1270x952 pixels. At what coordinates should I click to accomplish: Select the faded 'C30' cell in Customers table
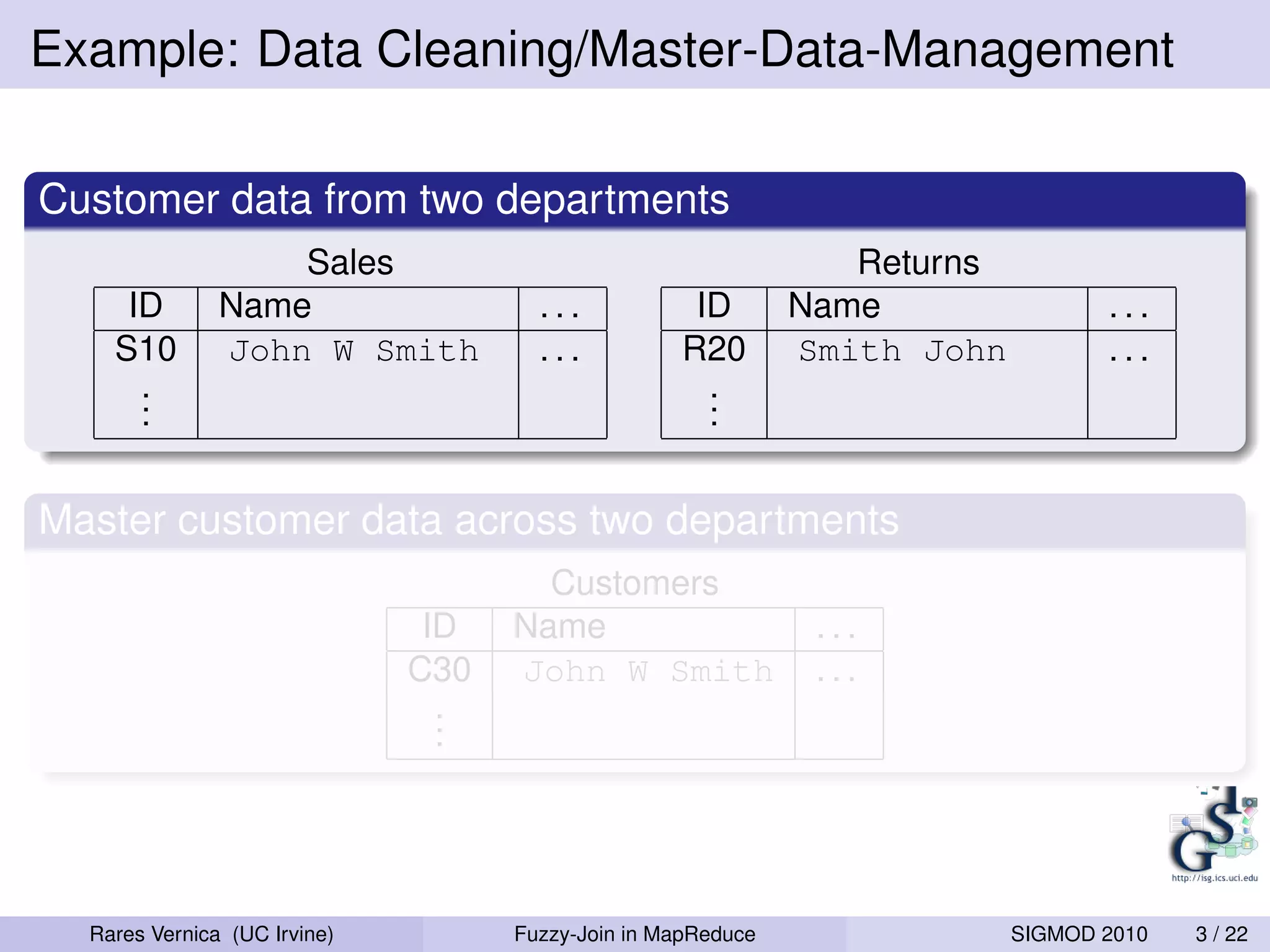point(439,669)
